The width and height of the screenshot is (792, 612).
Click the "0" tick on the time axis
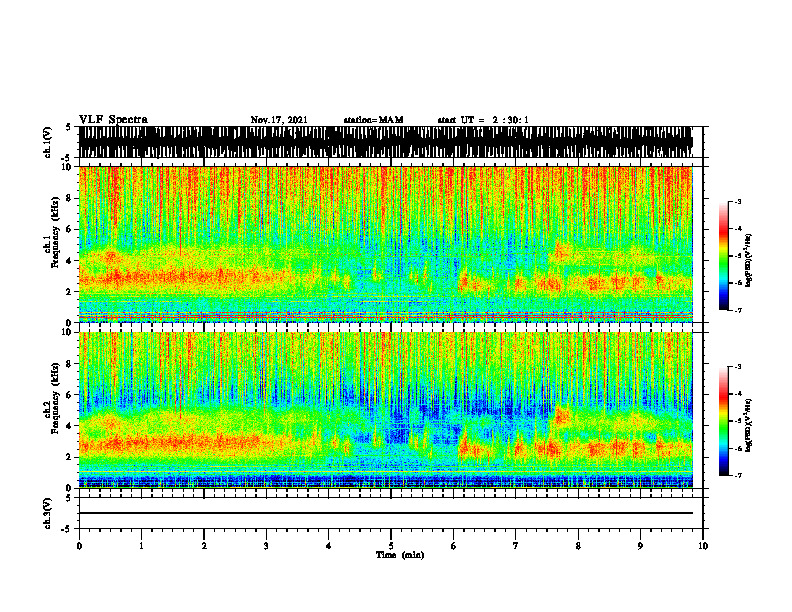pos(79,546)
